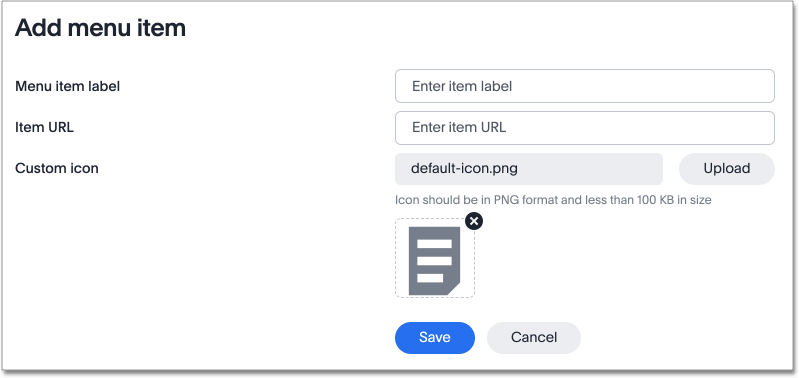Focus the Item URL input field
This screenshot has width=799, height=378.
point(584,128)
